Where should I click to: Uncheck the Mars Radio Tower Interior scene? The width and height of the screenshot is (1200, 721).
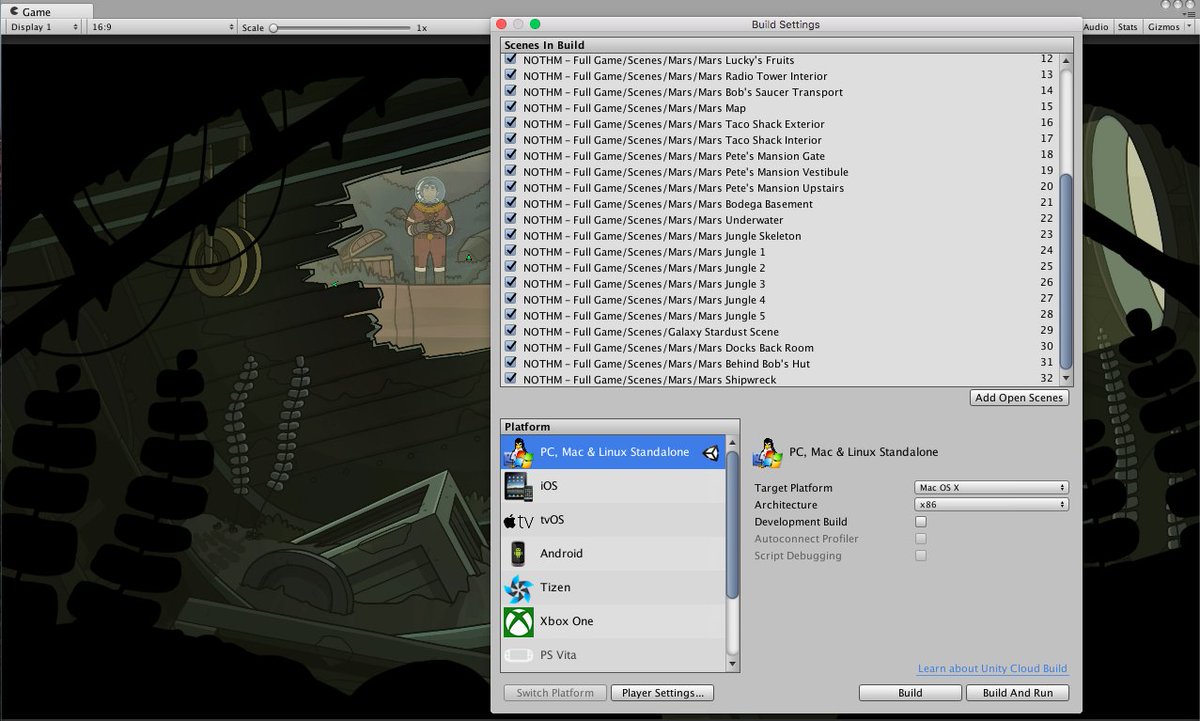[x=511, y=76]
